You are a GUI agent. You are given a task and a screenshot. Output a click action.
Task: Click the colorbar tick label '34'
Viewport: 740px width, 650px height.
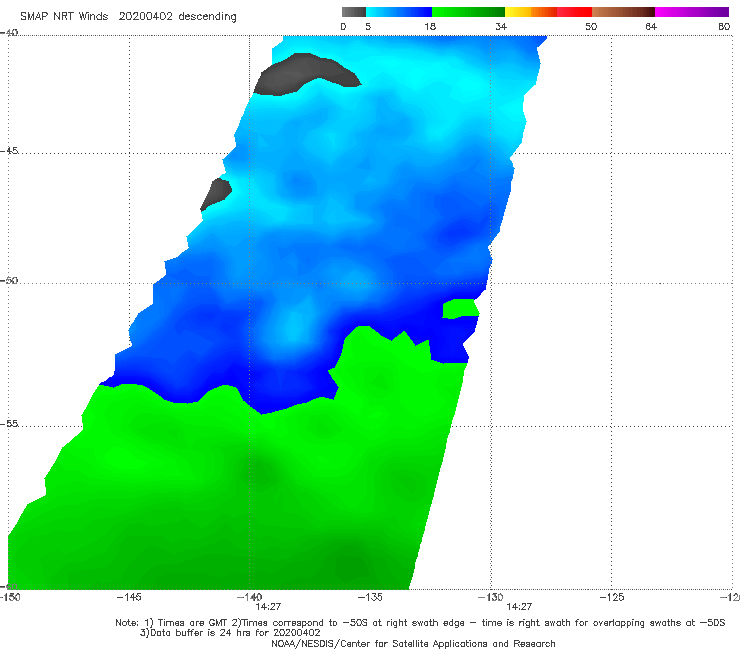pyautogui.click(x=501, y=27)
